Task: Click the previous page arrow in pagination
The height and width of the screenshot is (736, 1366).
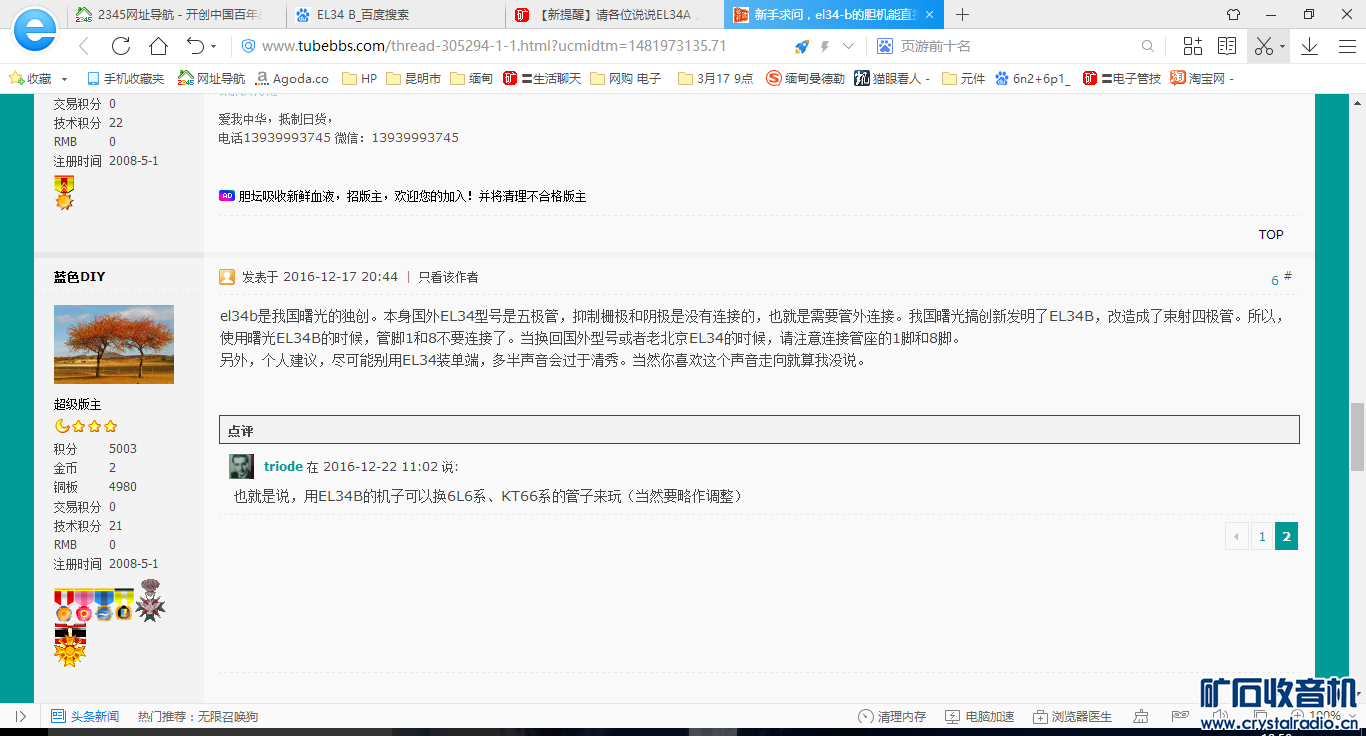Action: coord(1237,537)
